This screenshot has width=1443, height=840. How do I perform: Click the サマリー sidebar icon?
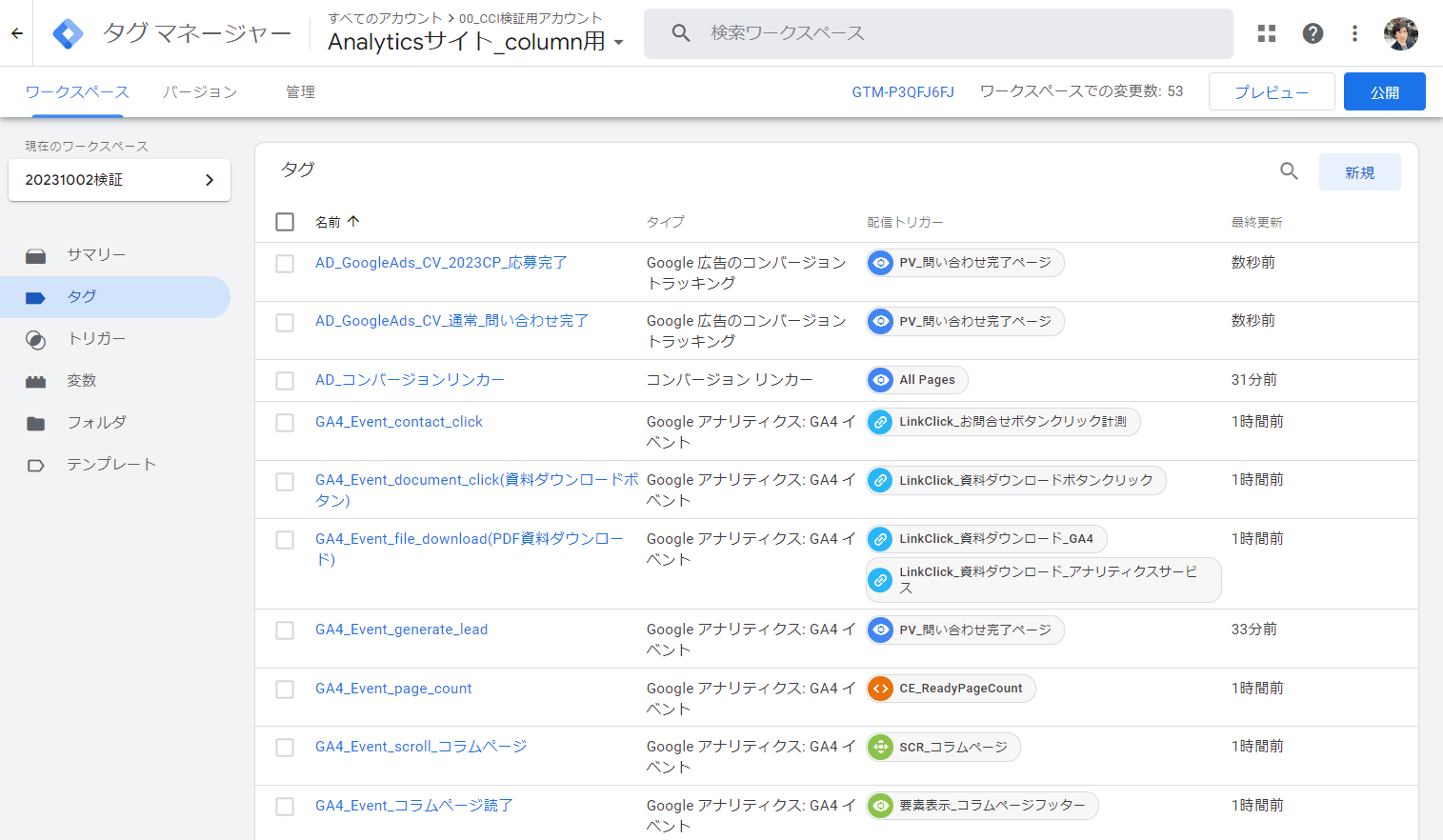click(x=36, y=255)
